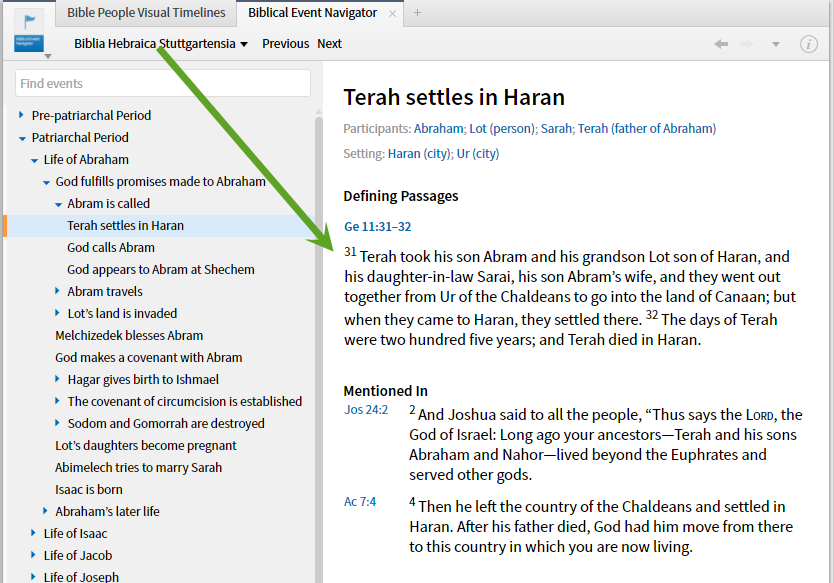Expand the Pre-patriarchal Period node
The image size is (834, 583).
click(22, 116)
